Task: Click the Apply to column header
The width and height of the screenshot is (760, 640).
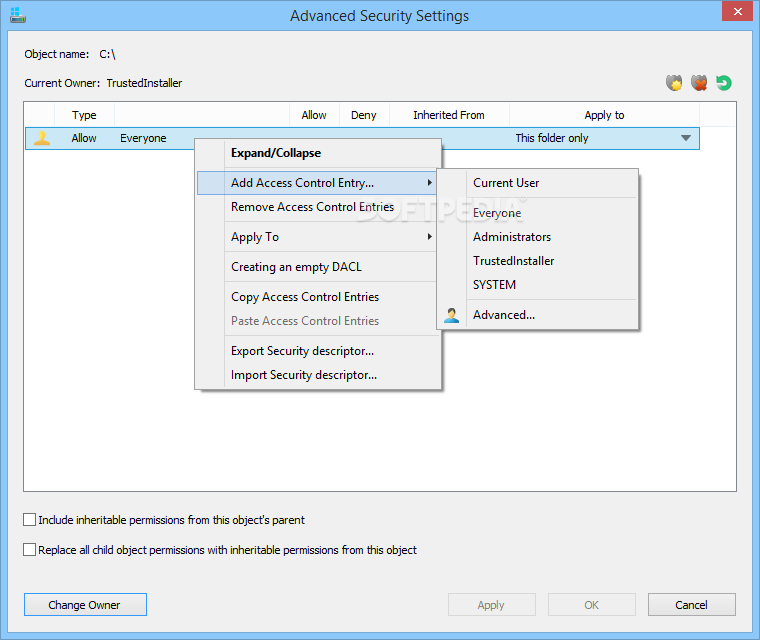Action: click(604, 115)
